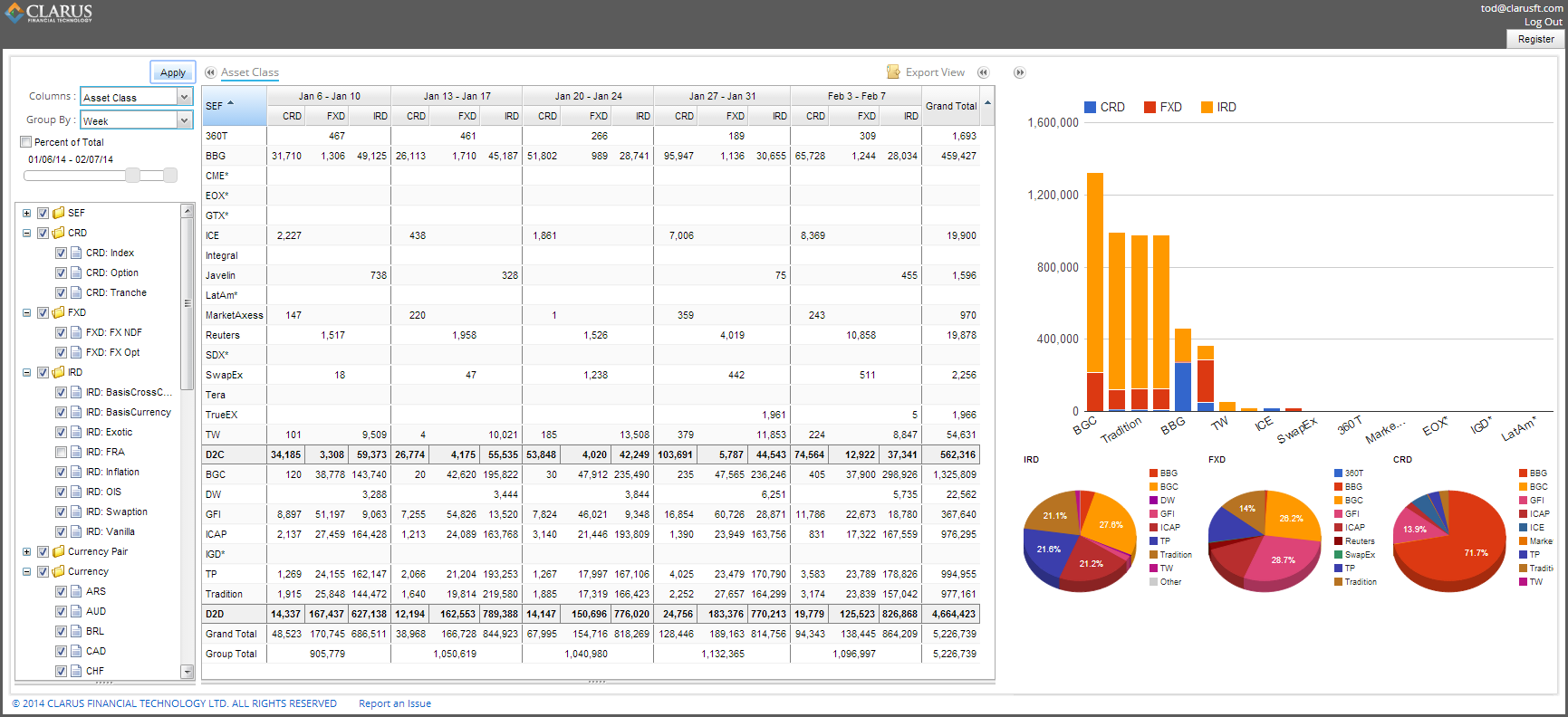The image size is (1568, 717).
Task: Click the document icon beside FXD: FX NDF
Action: (76, 332)
